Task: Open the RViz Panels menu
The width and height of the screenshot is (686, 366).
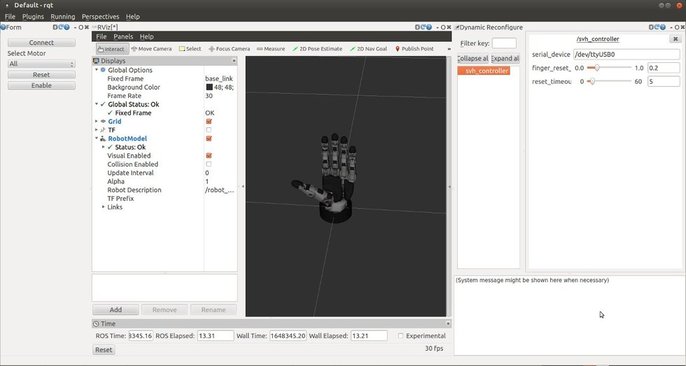Action: pyautogui.click(x=123, y=37)
